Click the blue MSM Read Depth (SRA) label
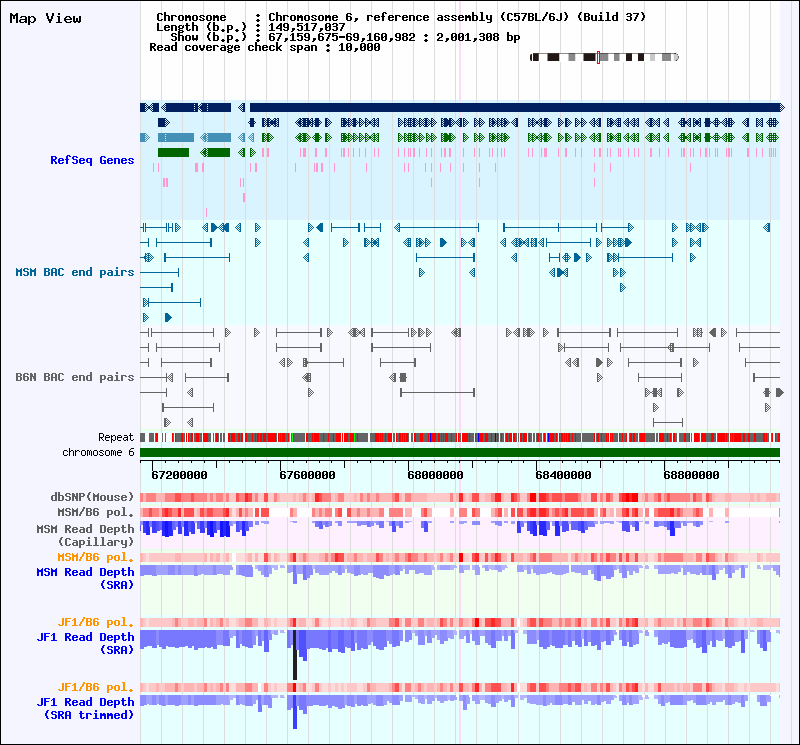The height and width of the screenshot is (745, 800). click(x=85, y=579)
